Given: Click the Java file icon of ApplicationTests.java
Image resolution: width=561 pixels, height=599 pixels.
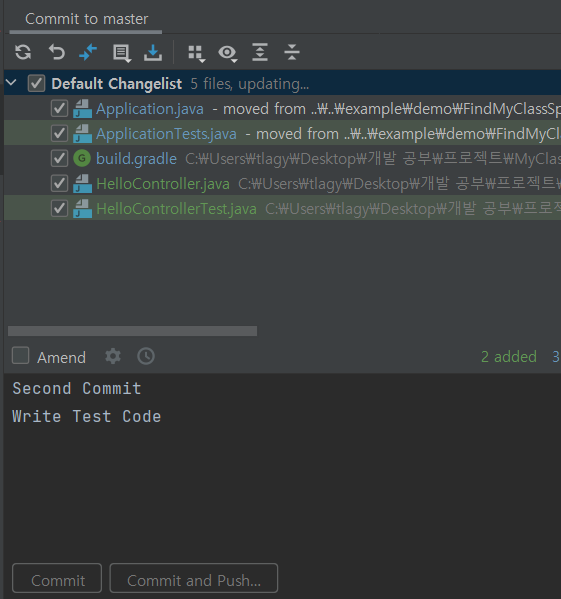Looking at the screenshot, I should (x=82, y=133).
